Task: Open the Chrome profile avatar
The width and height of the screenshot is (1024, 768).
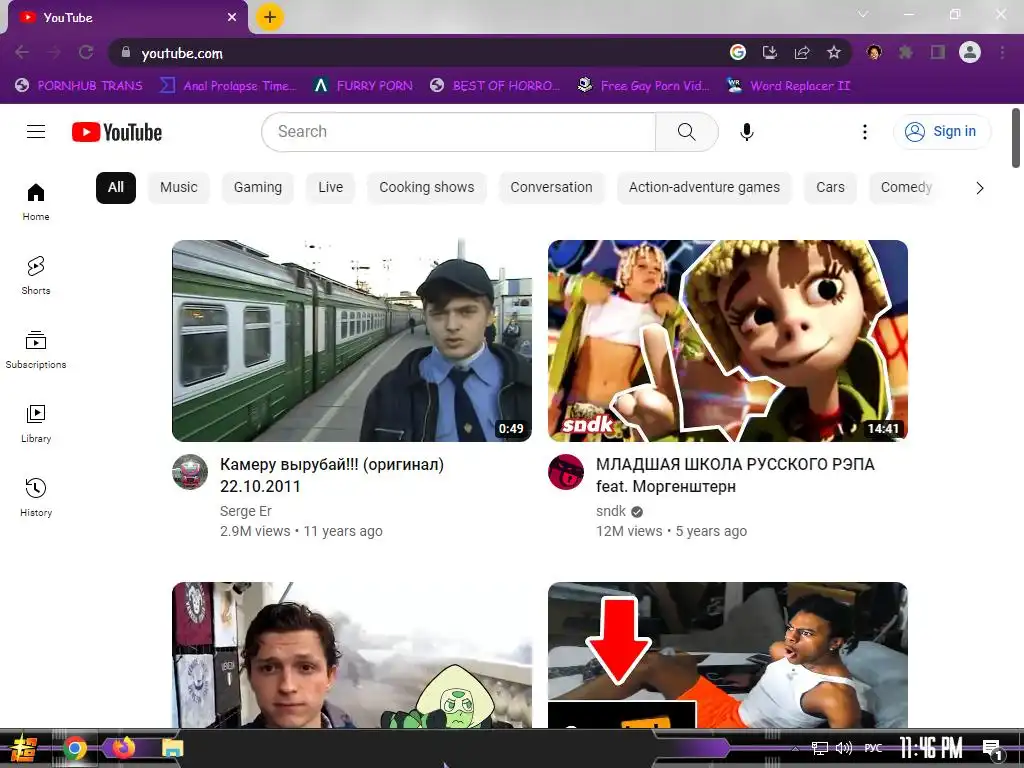Action: click(x=970, y=52)
